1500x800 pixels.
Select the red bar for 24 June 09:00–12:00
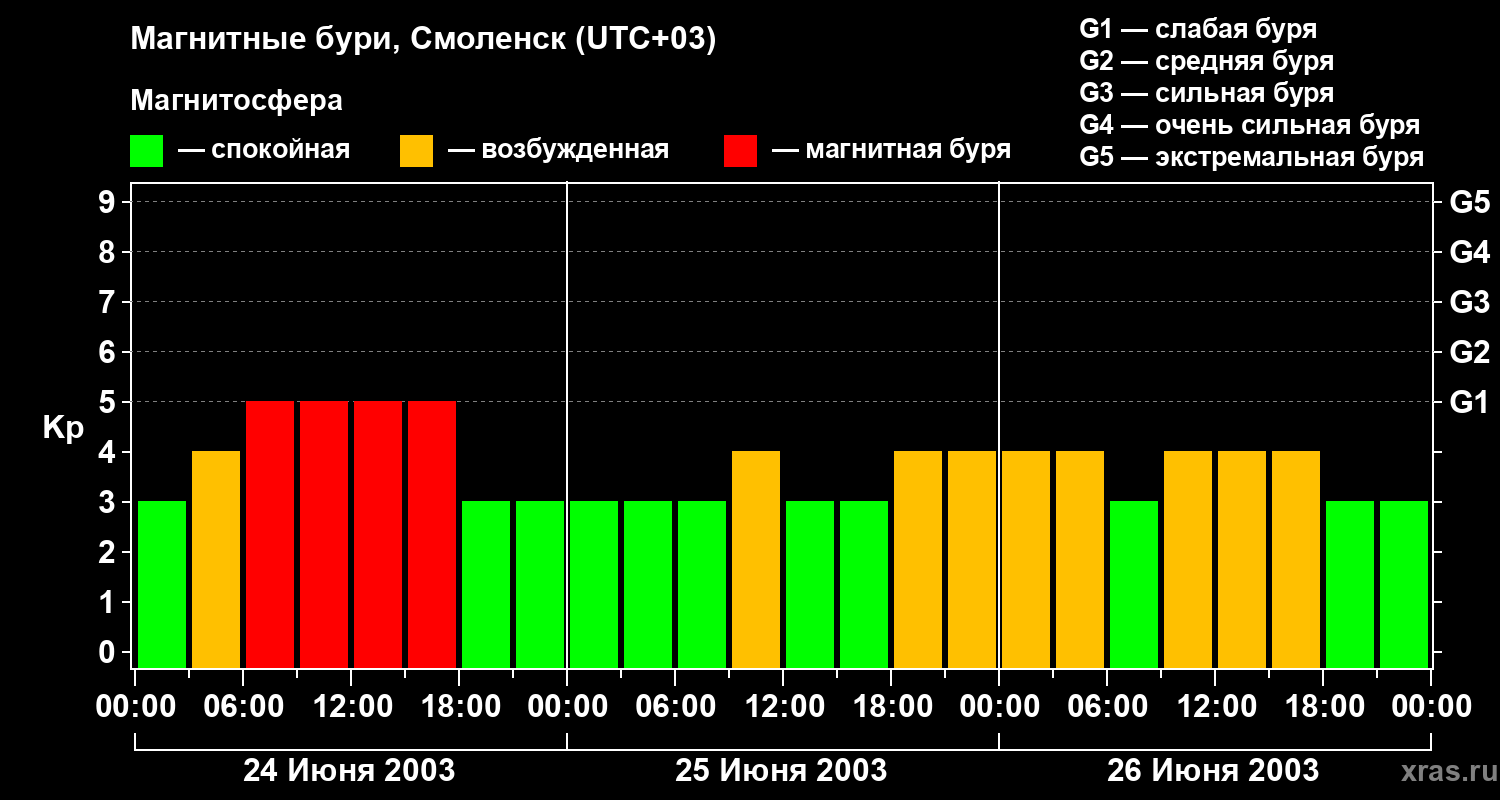point(324,534)
